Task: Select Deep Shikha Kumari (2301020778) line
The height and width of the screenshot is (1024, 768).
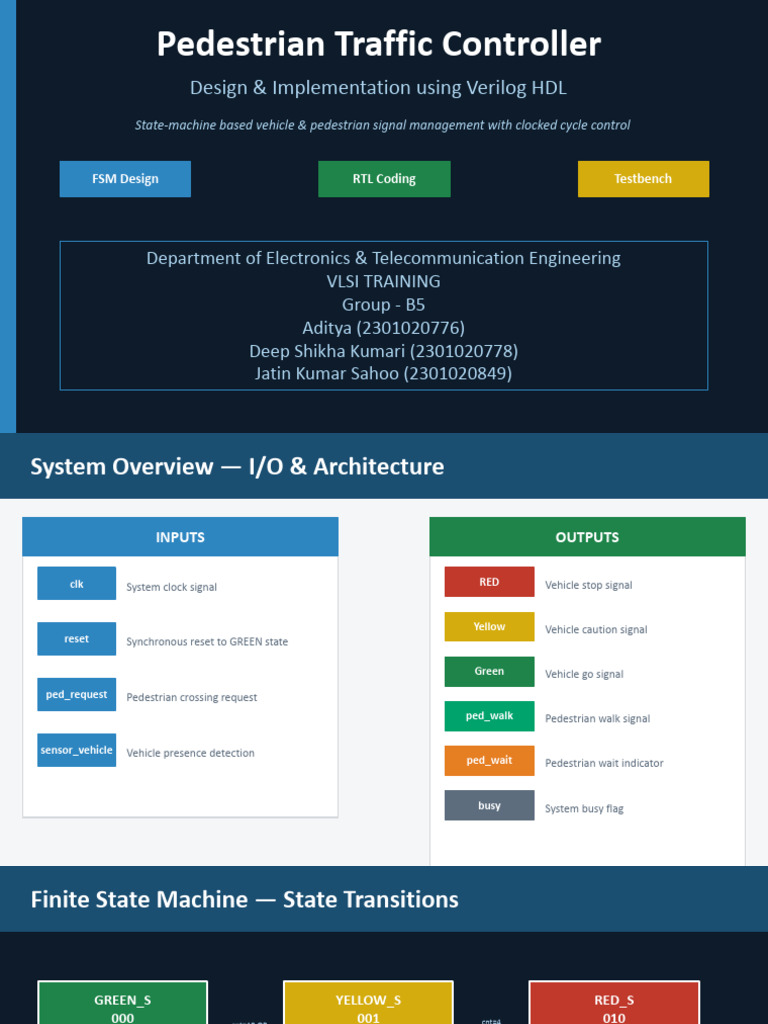Action: (x=383, y=351)
